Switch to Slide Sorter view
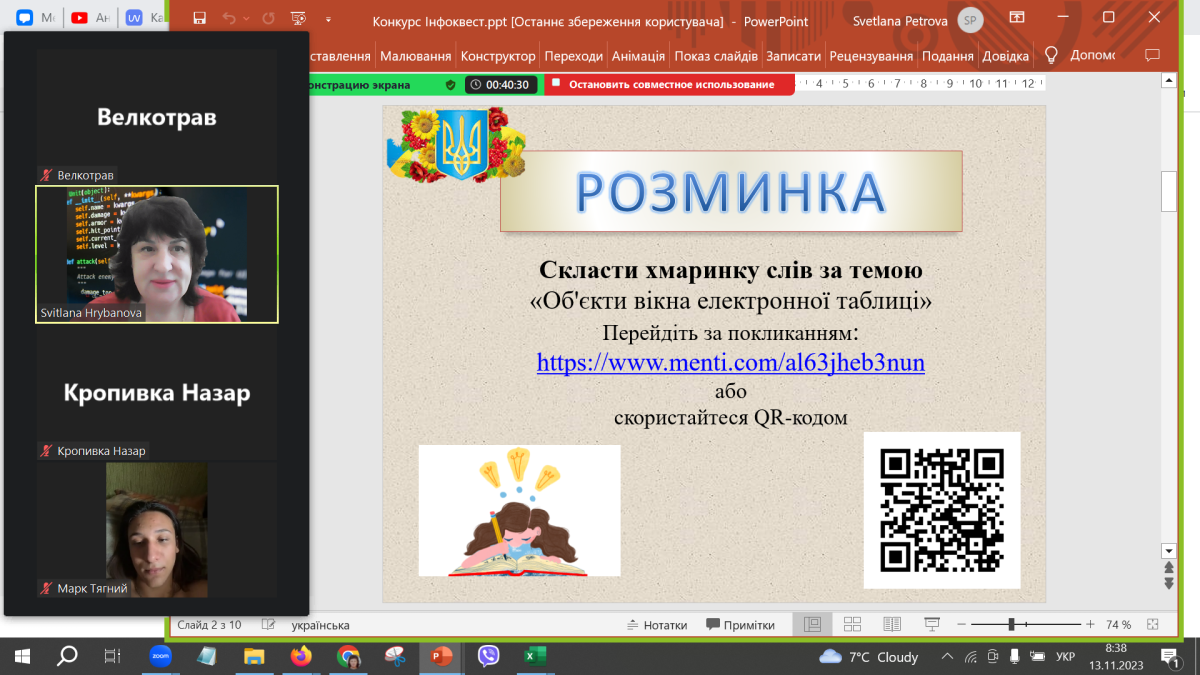Viewport: 1200px width, 675px height. point(852,625)
